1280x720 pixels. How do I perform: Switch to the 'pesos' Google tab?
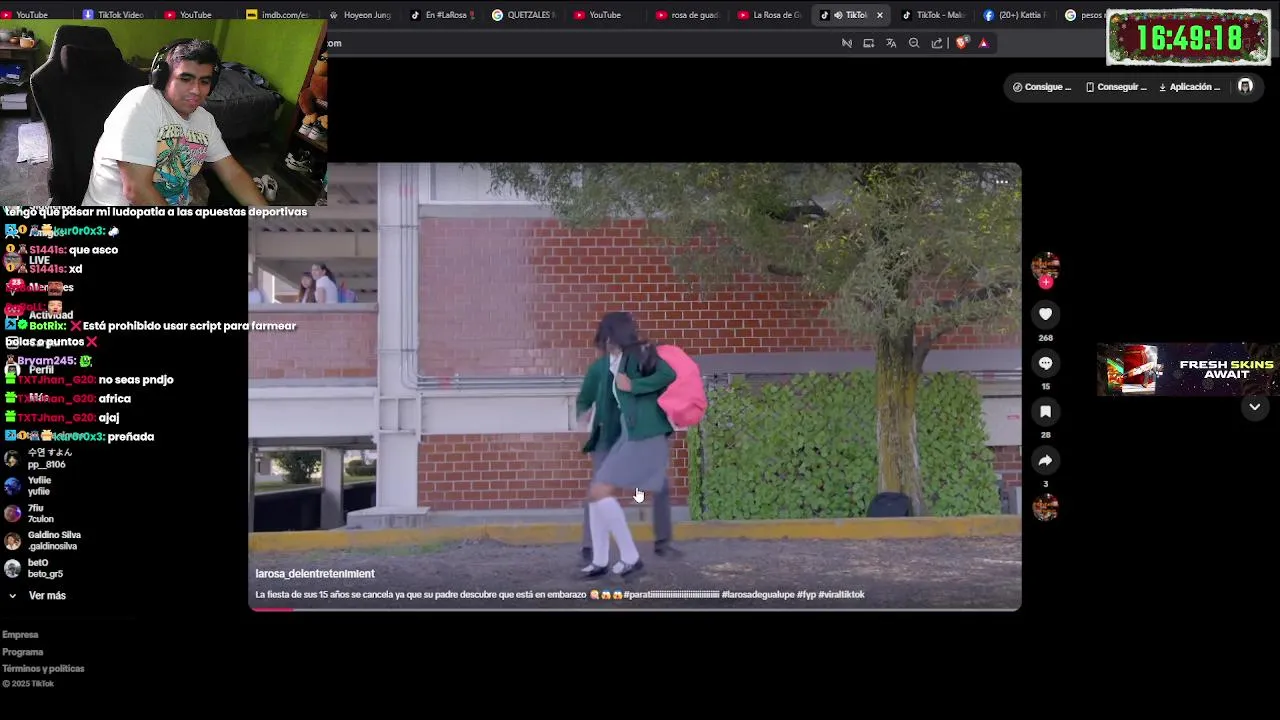(x=1084, y=15)
